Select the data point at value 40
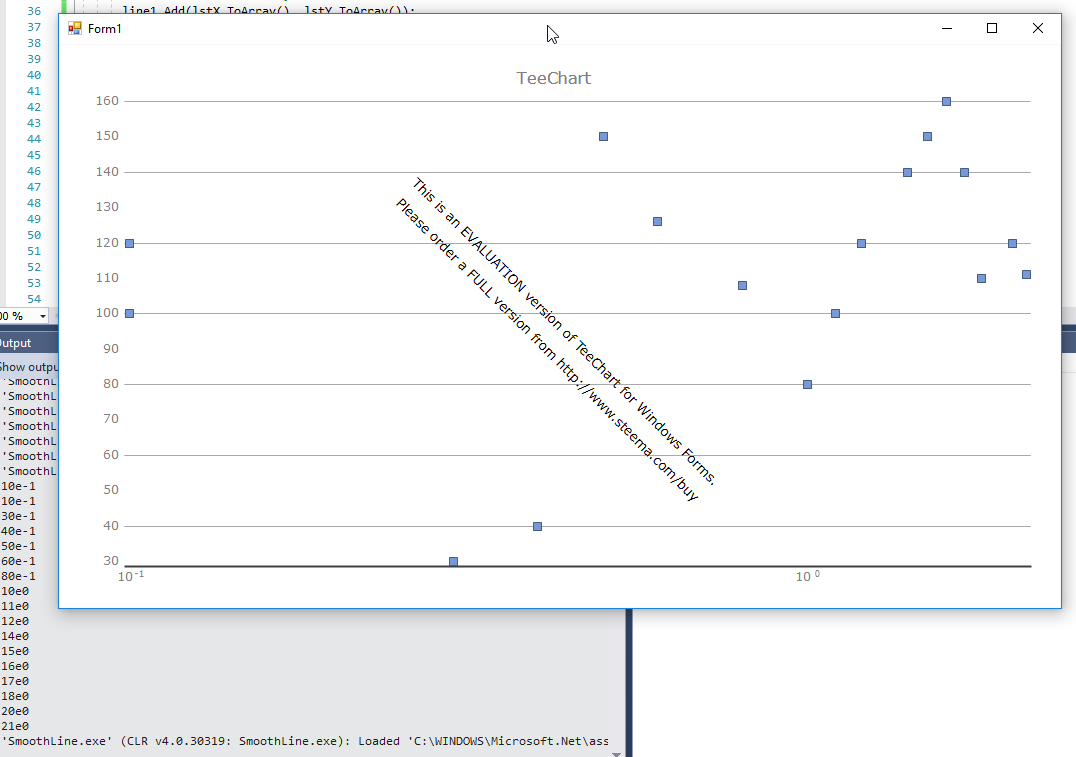This screenshot has height=757, width=1076. (537, 526)
